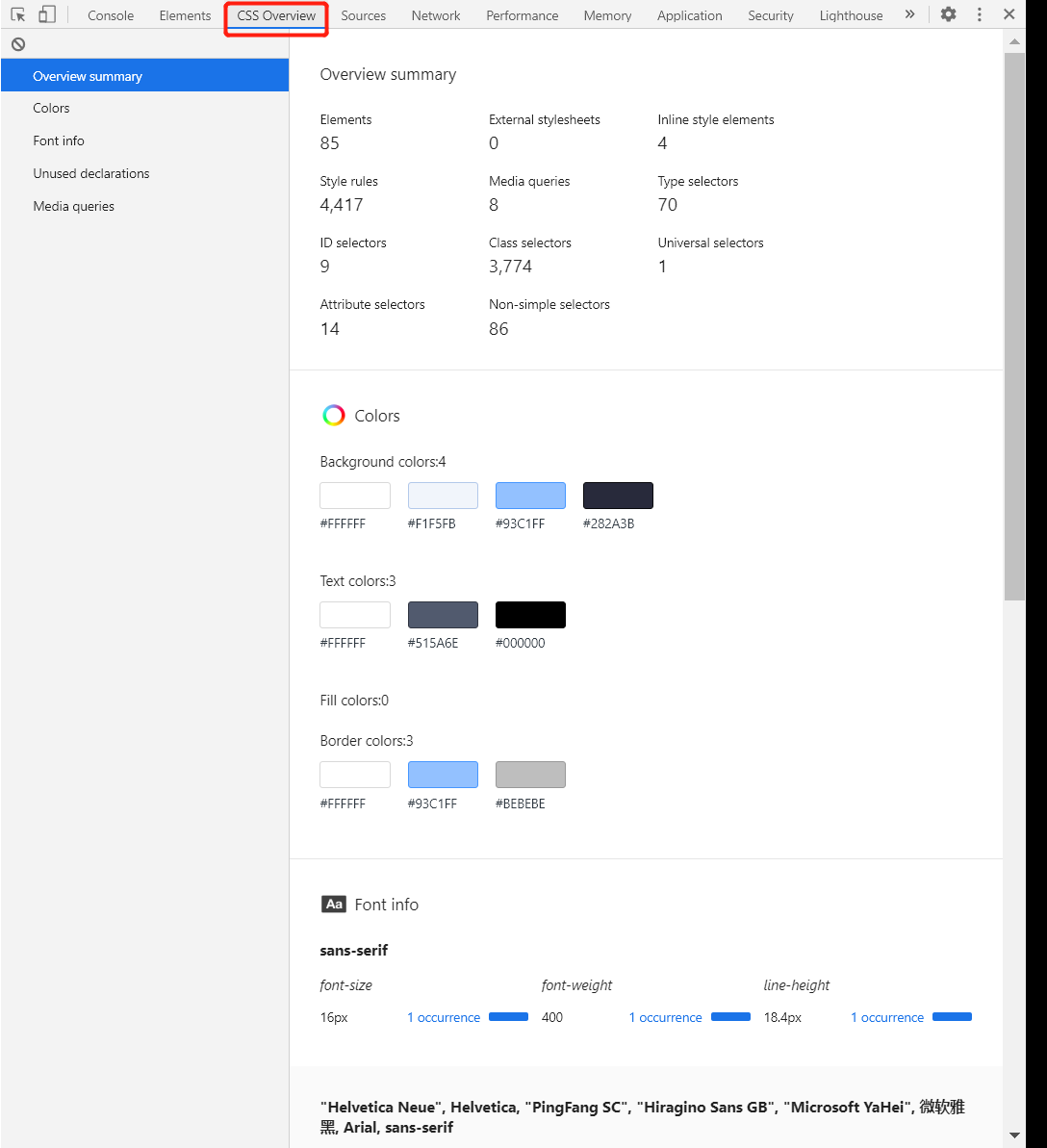The image size is (1047, 1148).
Task: Select Media queries in the sidebar
Action: tap(74, 206)
